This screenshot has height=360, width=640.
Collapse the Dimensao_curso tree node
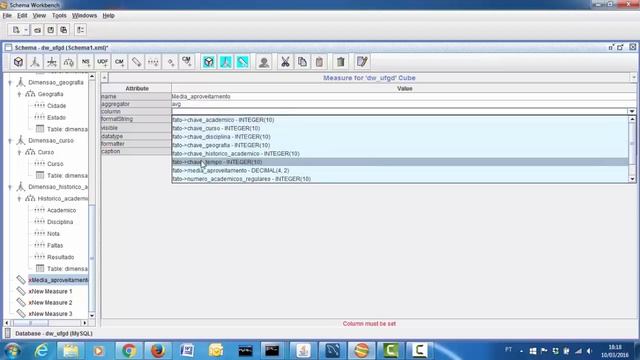pos(10,141)
